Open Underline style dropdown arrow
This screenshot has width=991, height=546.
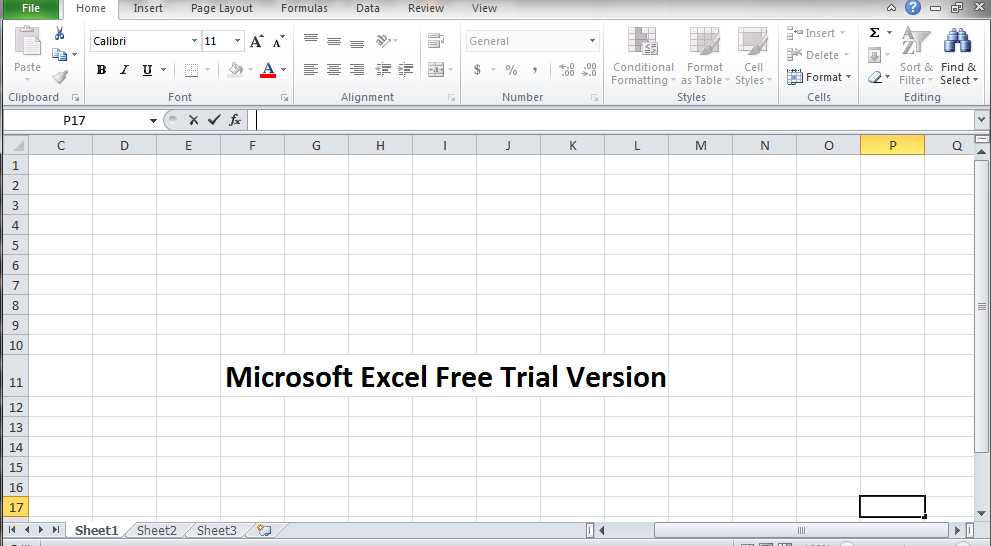pyautogui.click(x=163, y=70)
